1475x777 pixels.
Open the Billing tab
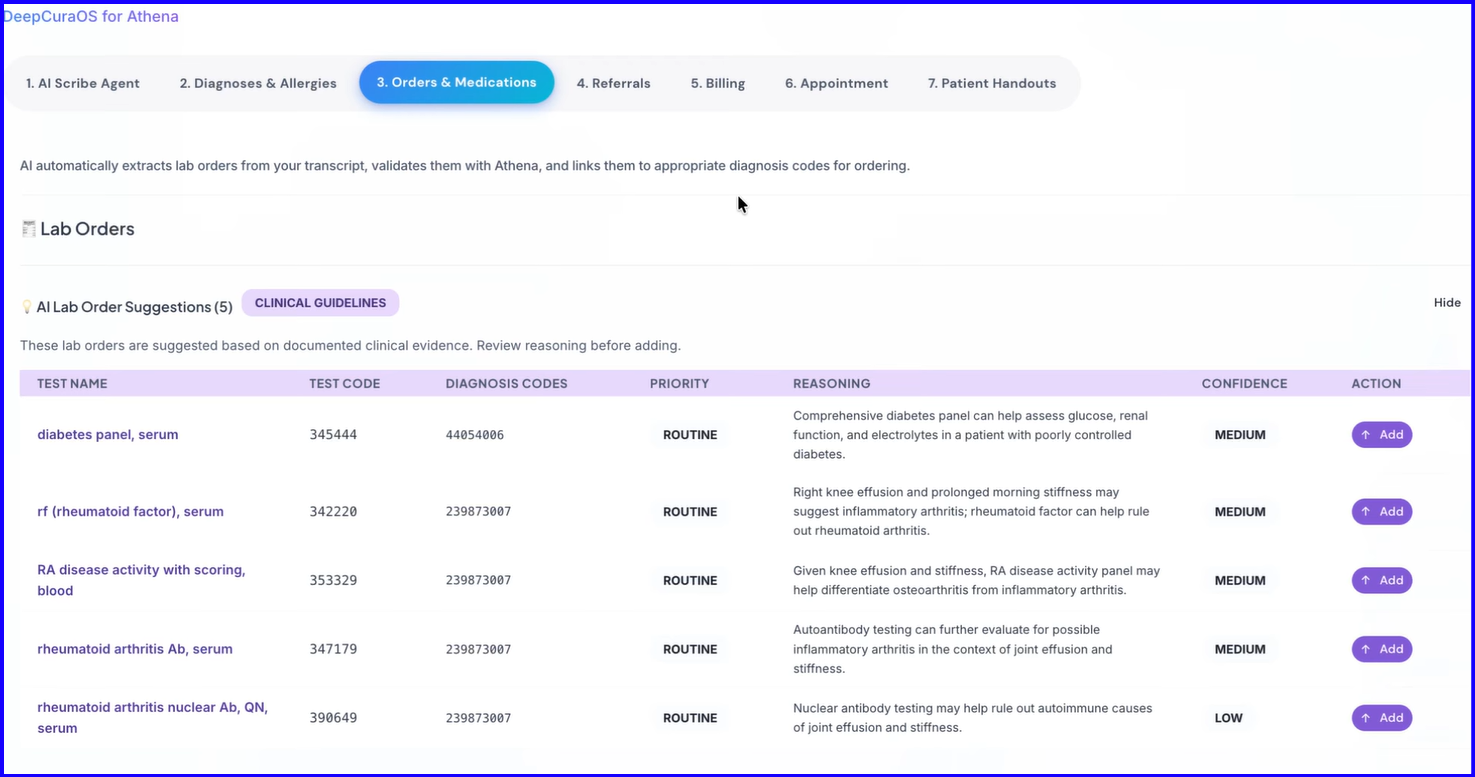pos(718,83)
